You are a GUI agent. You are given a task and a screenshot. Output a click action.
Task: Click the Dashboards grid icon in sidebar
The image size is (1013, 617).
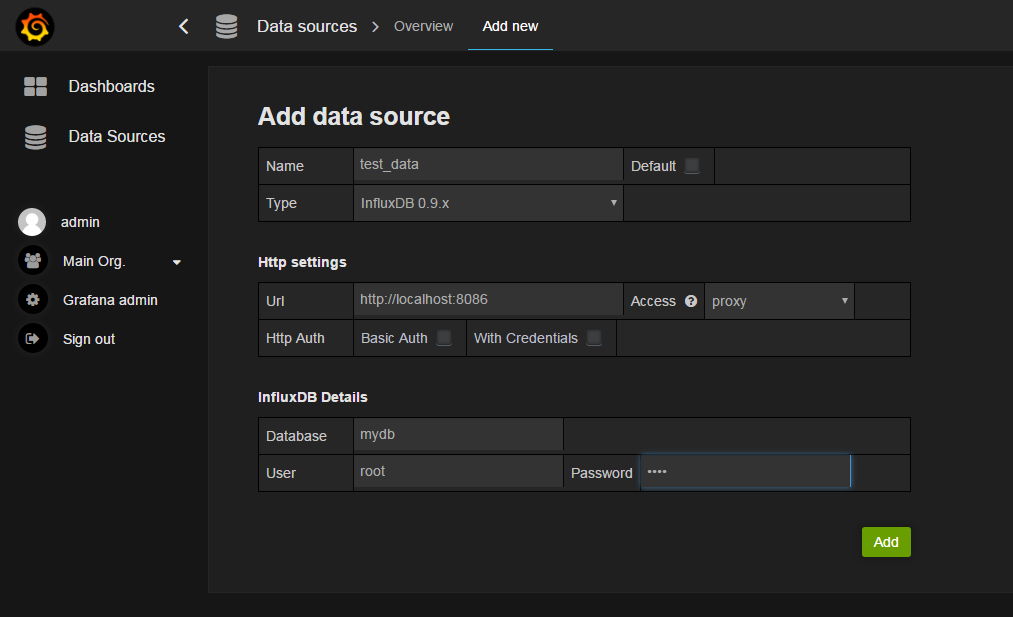(36, 87)
